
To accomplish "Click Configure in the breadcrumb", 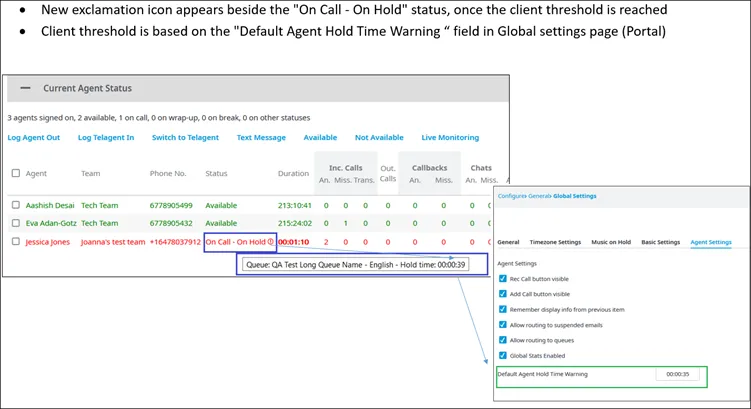I will click(x=511, y=196).
